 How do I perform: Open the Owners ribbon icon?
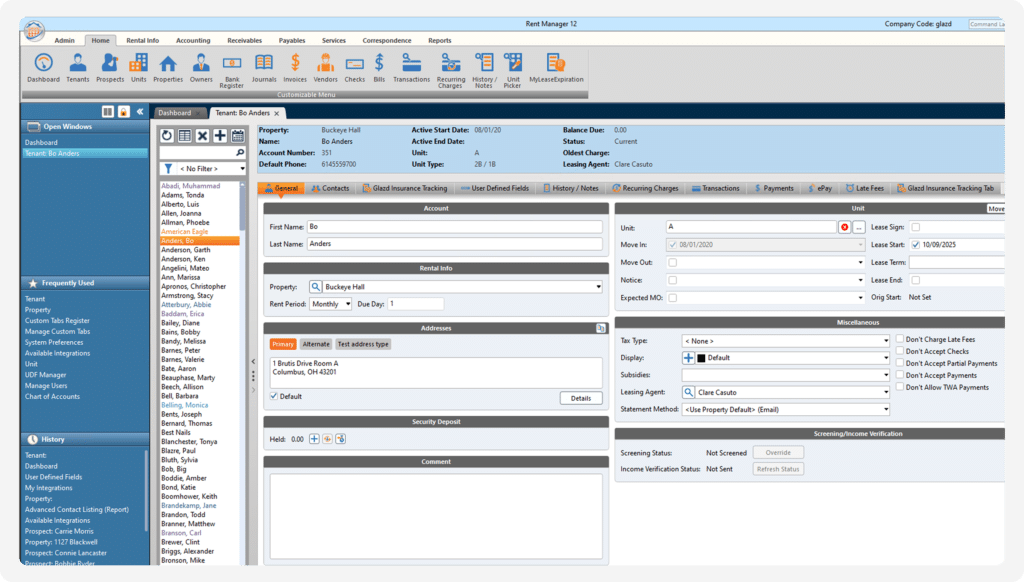tap(201, 68)
